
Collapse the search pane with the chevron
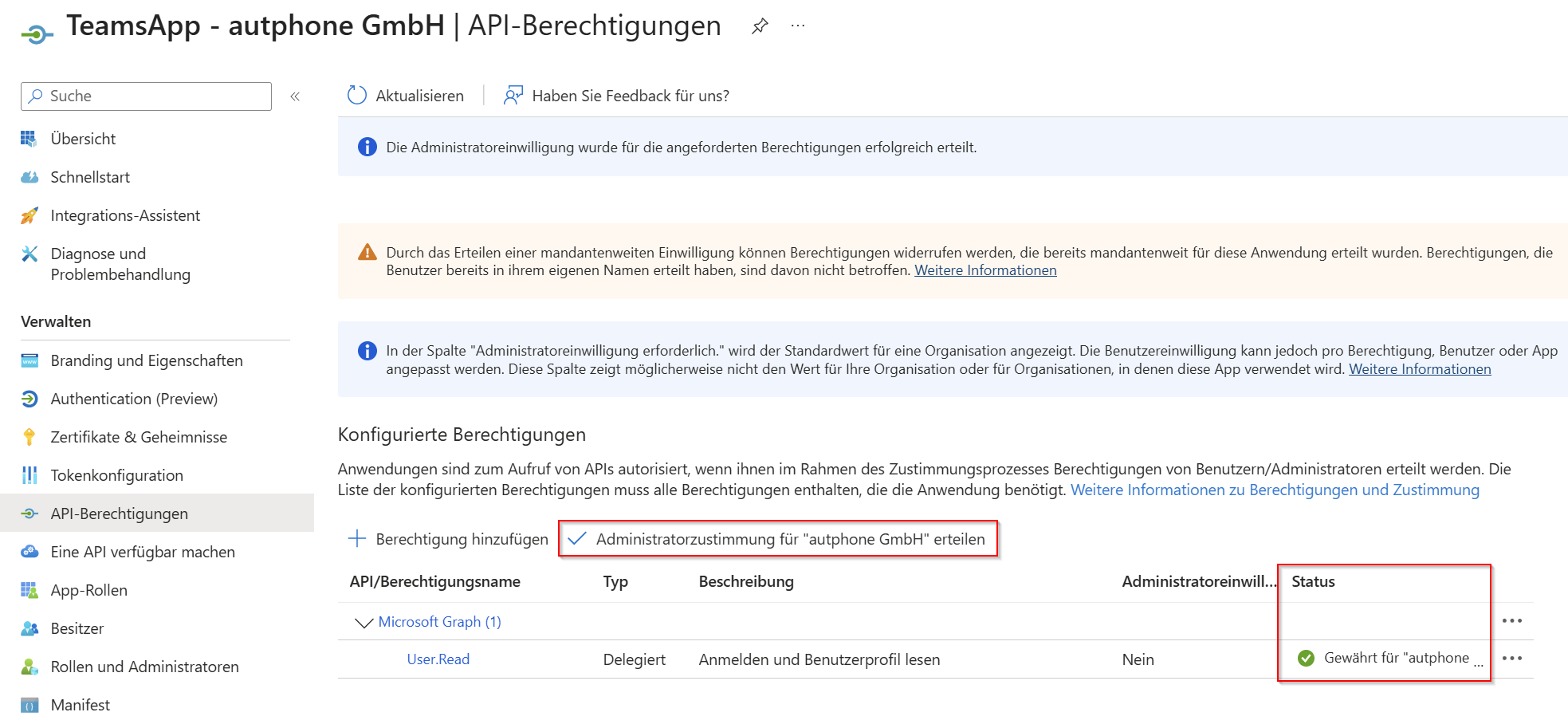(x=295, y=96)
